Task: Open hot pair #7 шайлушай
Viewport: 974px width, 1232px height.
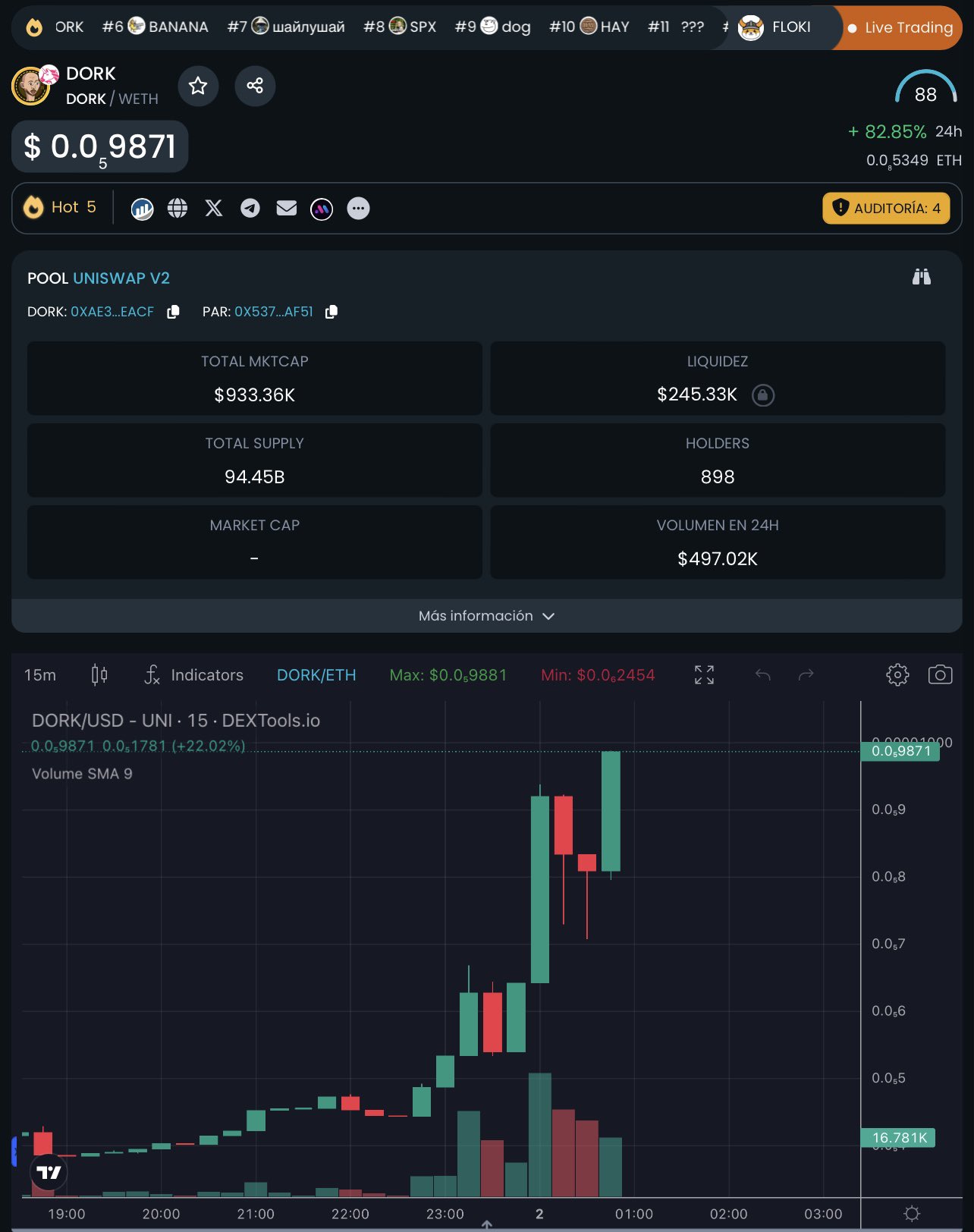Action: coord(286,27)
